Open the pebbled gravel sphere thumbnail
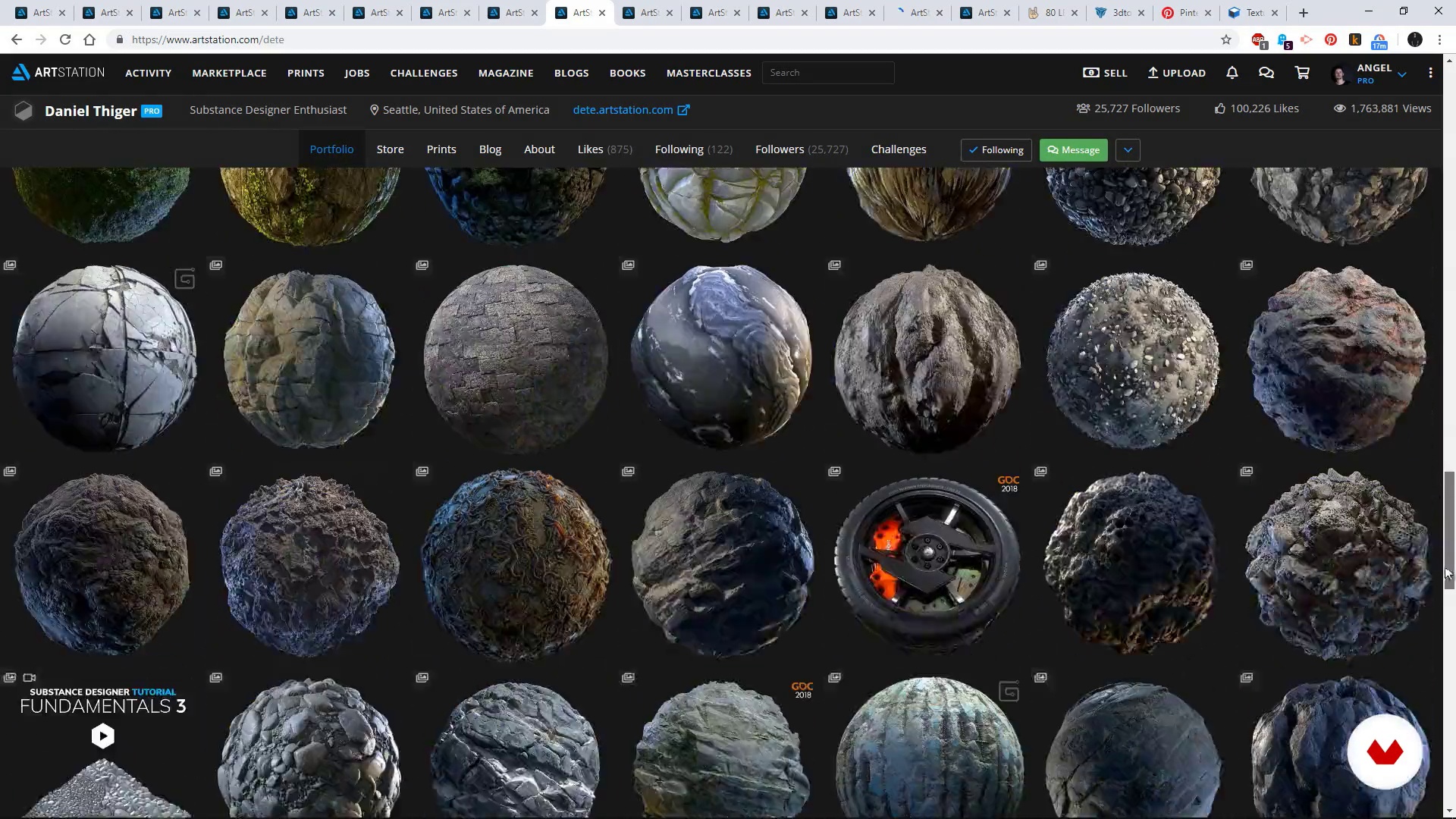Image resolution: width=1456 pixels, height=819 pixels. [x=1133, y=360]
